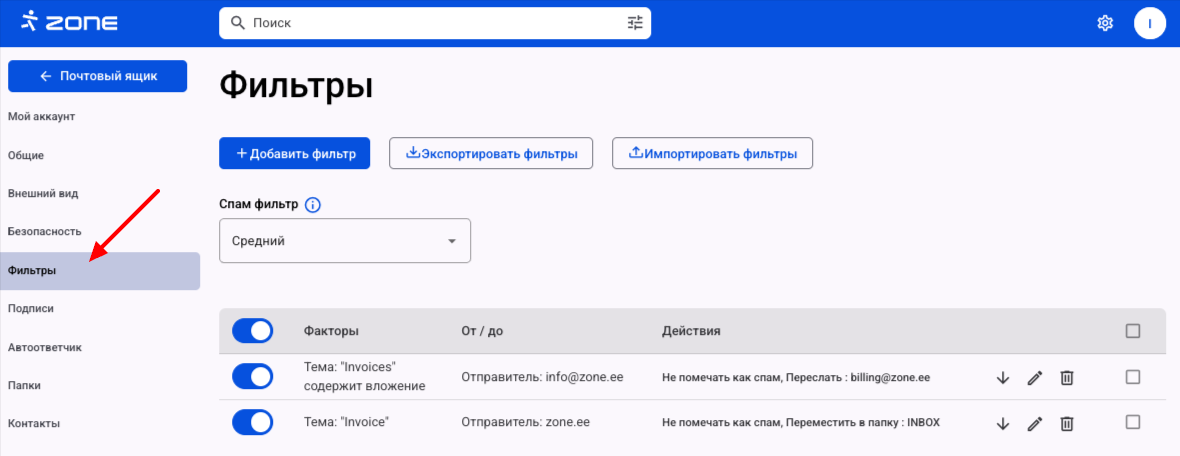Screen dimensions: 1180x456
Task: Return via Почтовый ящик back button
Action: coord(97,76)
